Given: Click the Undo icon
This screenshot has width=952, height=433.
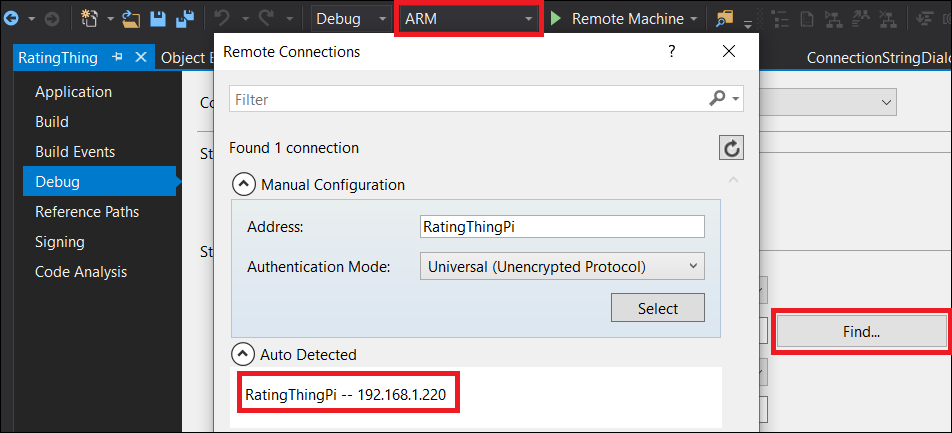Looking at the screenshot, I should (223, 19).
